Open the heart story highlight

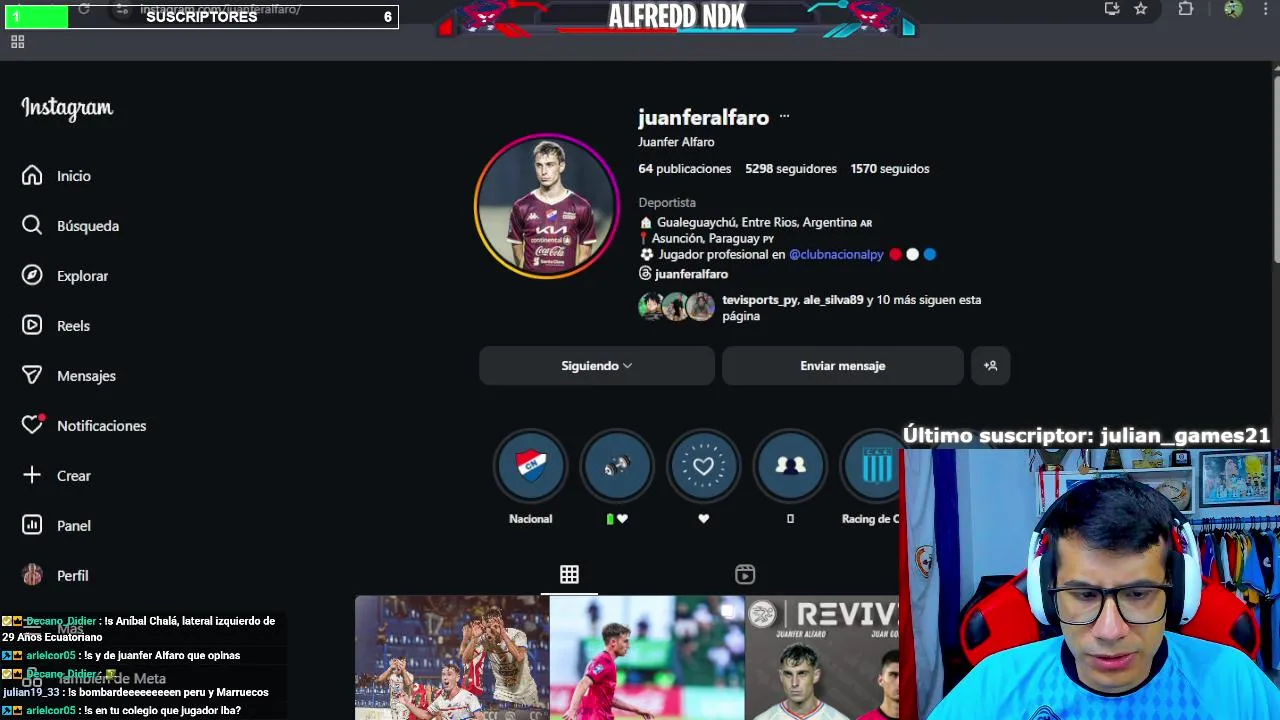click(x=703, y=465)
